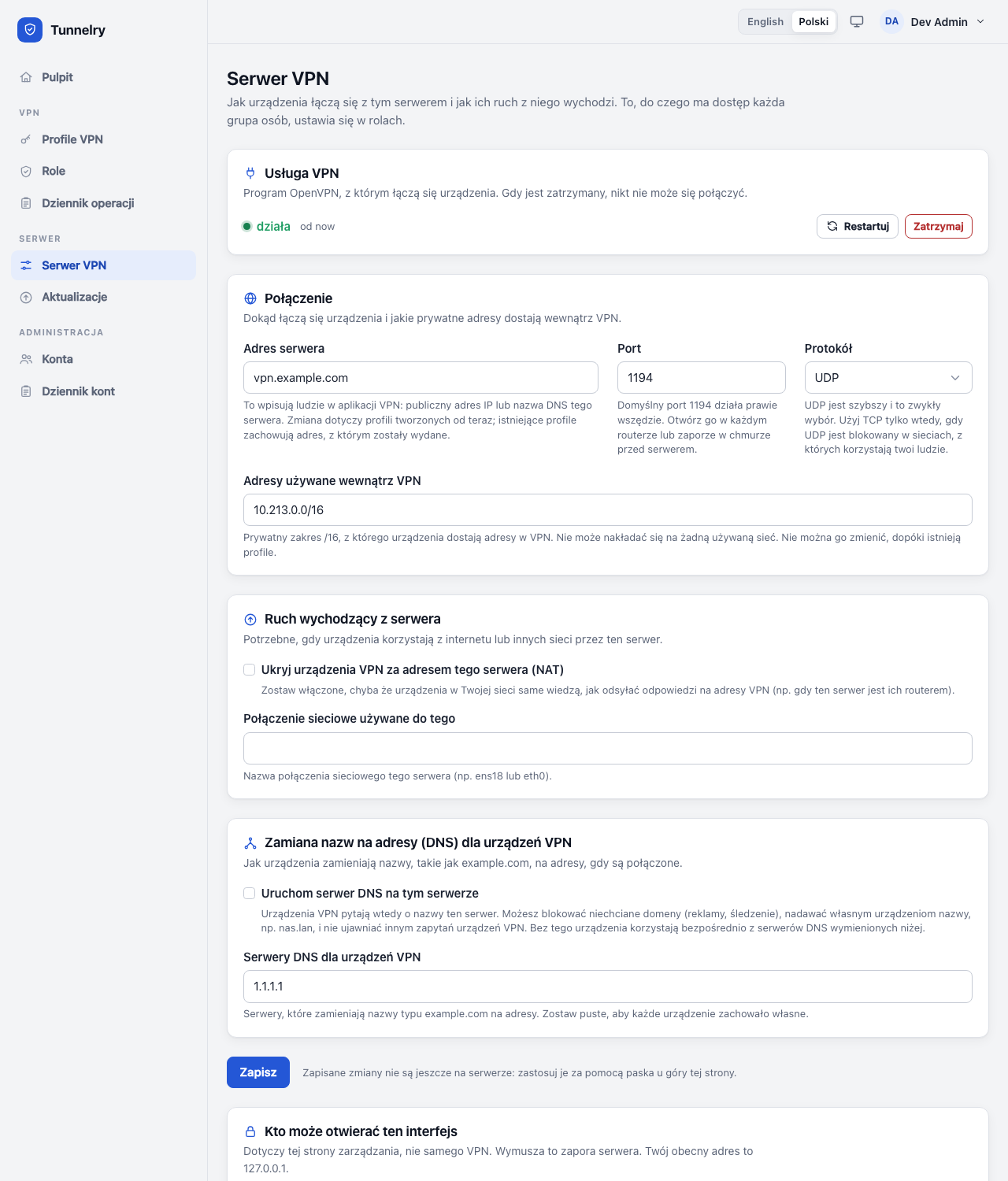The height and width of the screenshot is (1181, 1008).
Task: Open the Aktualizacje sidebar link
Action: 103,297
